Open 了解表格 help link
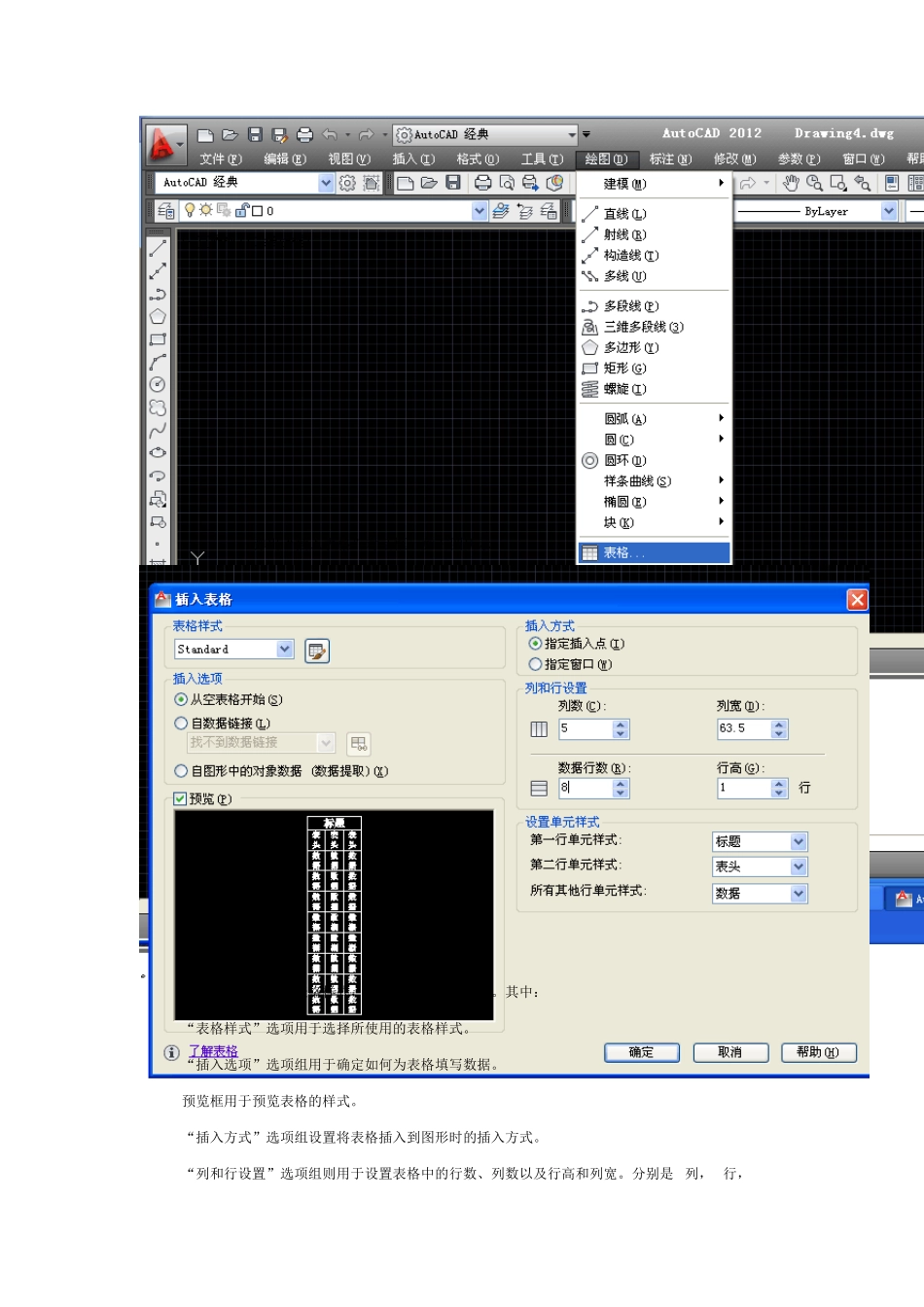 pyautogui.click(x=213, y=1051)
